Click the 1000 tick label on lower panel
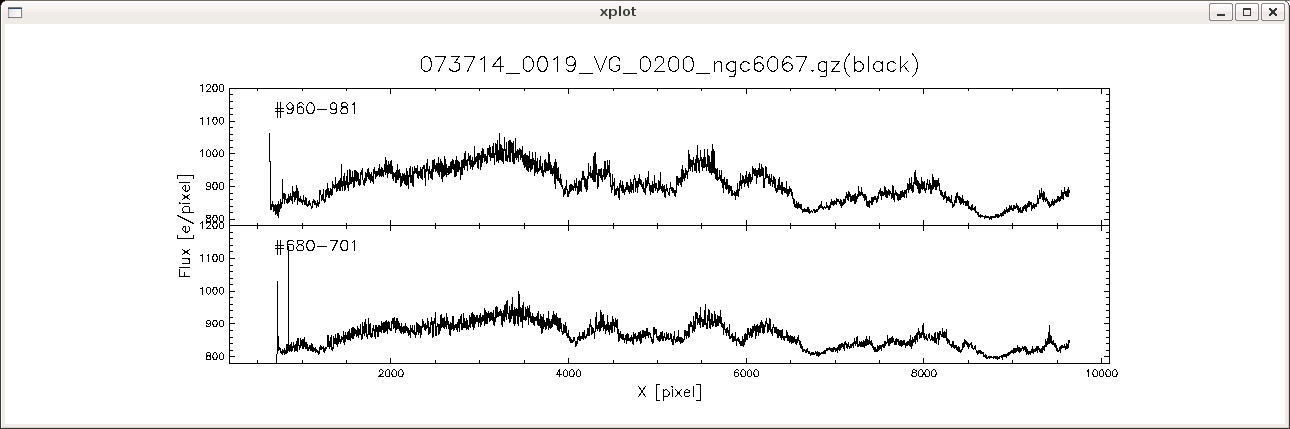This screenshot has height=429, width=1290. [211, 291]
